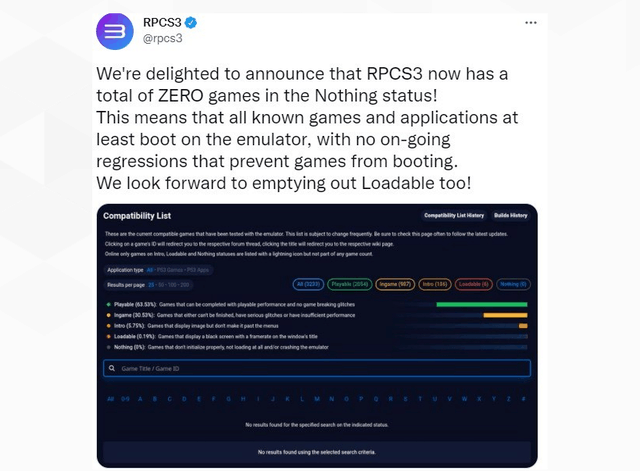Image resolution: width=640 pixels, height=471 pixels.
Task: Click the grey Nothing status bullet dot
Action: point(109,347)
